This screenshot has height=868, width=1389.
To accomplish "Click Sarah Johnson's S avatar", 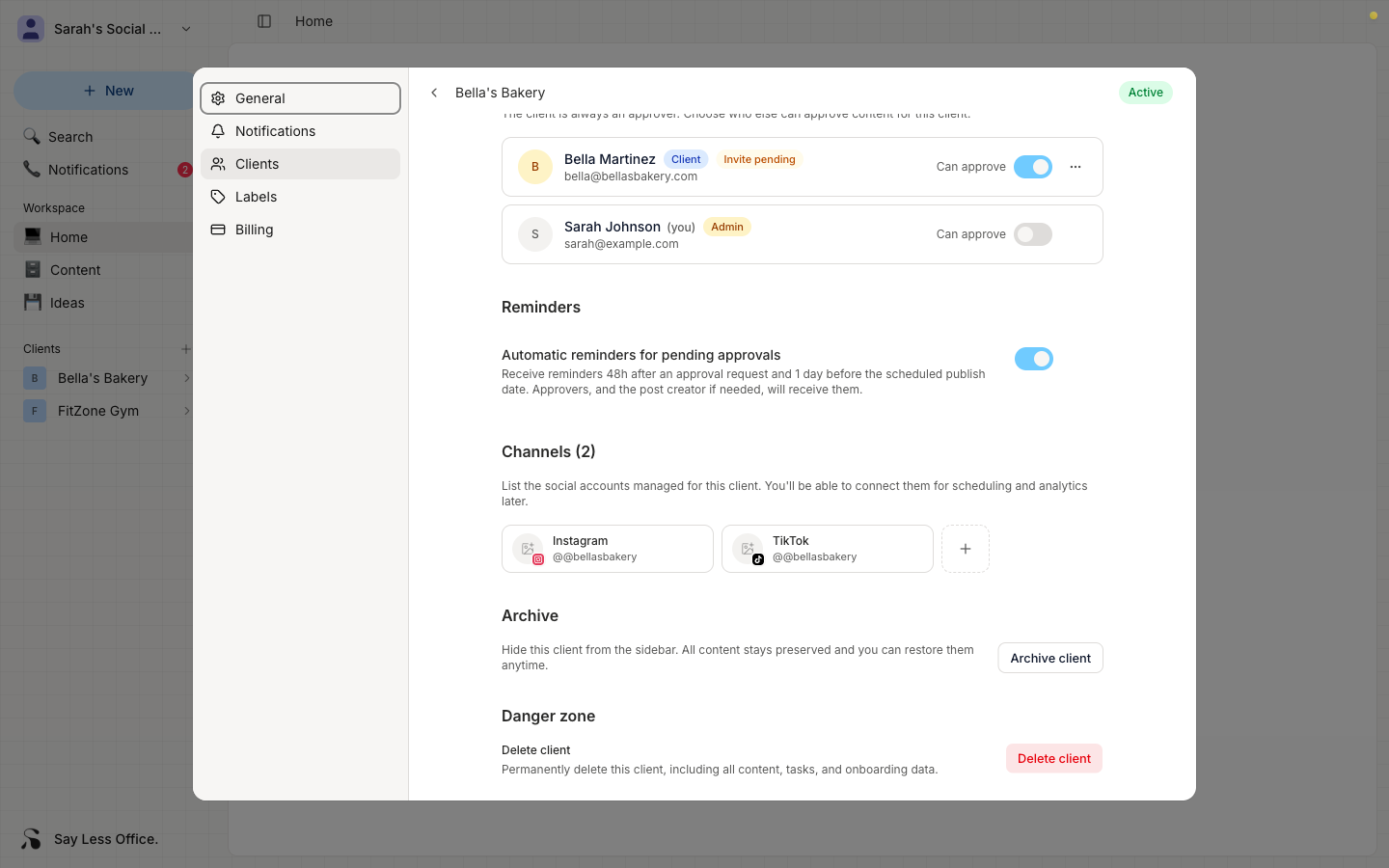I will pos(535,234).
